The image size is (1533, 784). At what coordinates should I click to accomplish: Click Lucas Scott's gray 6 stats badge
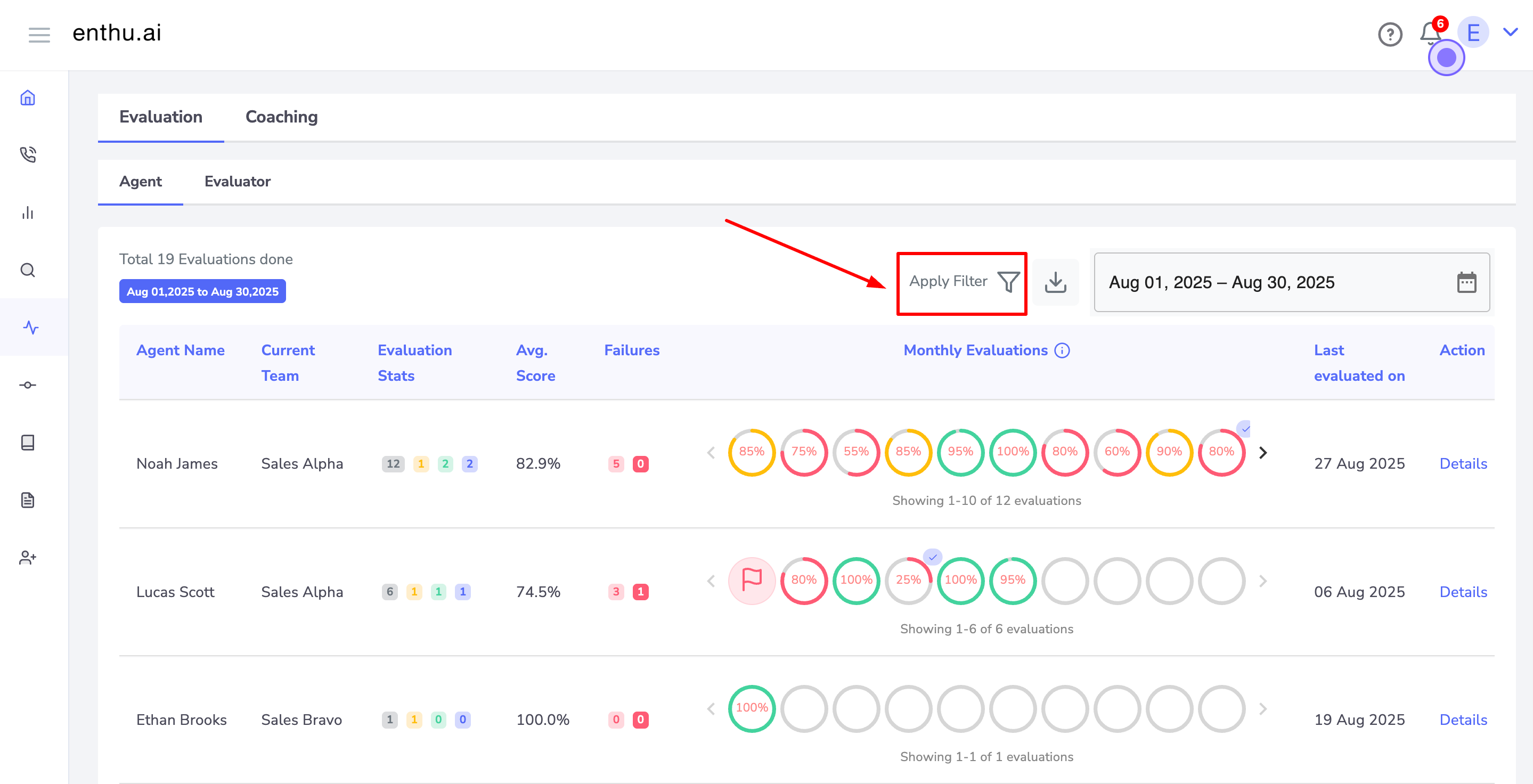pyautogui.click(x=390, y=592)
